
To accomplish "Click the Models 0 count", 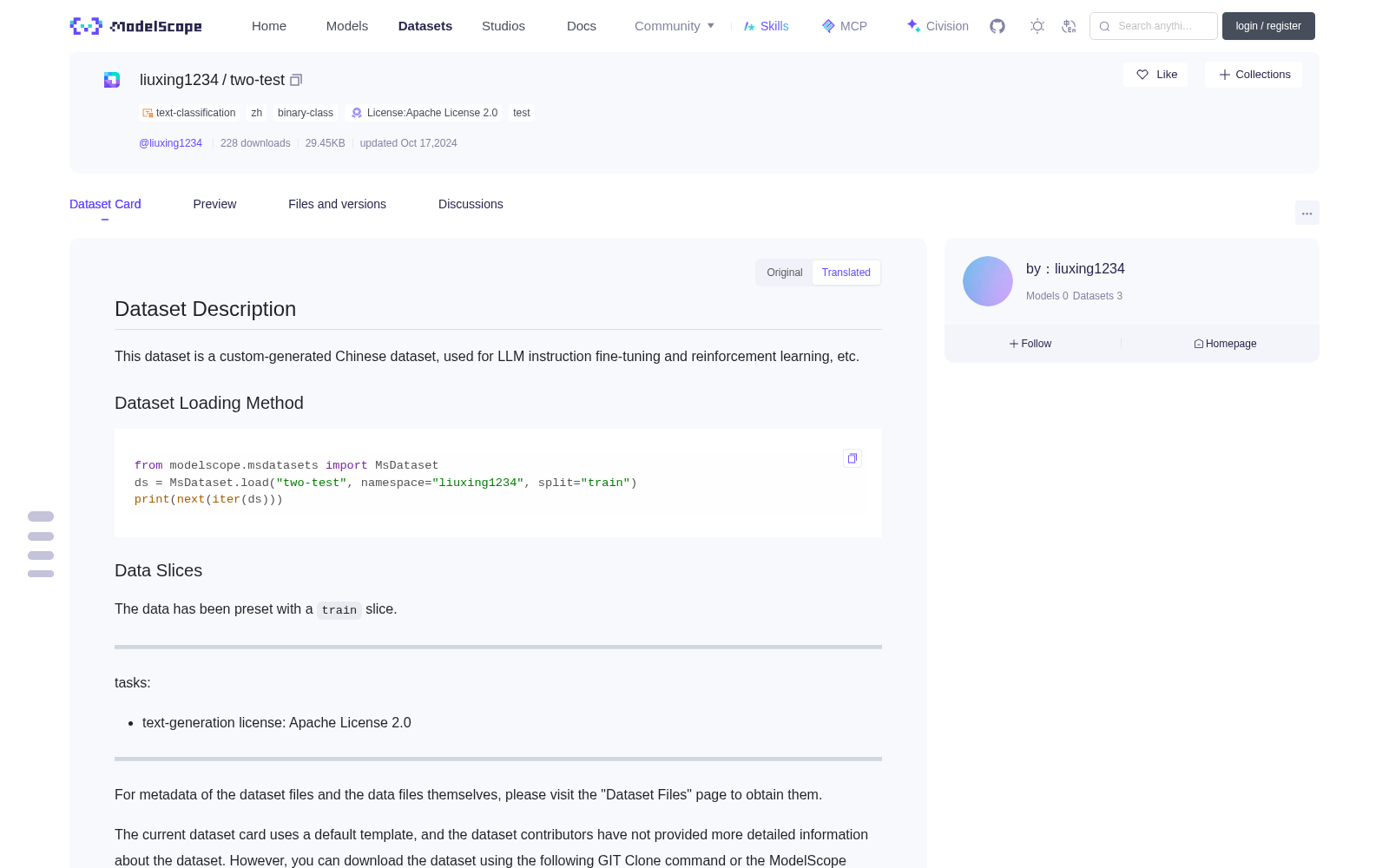I will pos(1047,296).
